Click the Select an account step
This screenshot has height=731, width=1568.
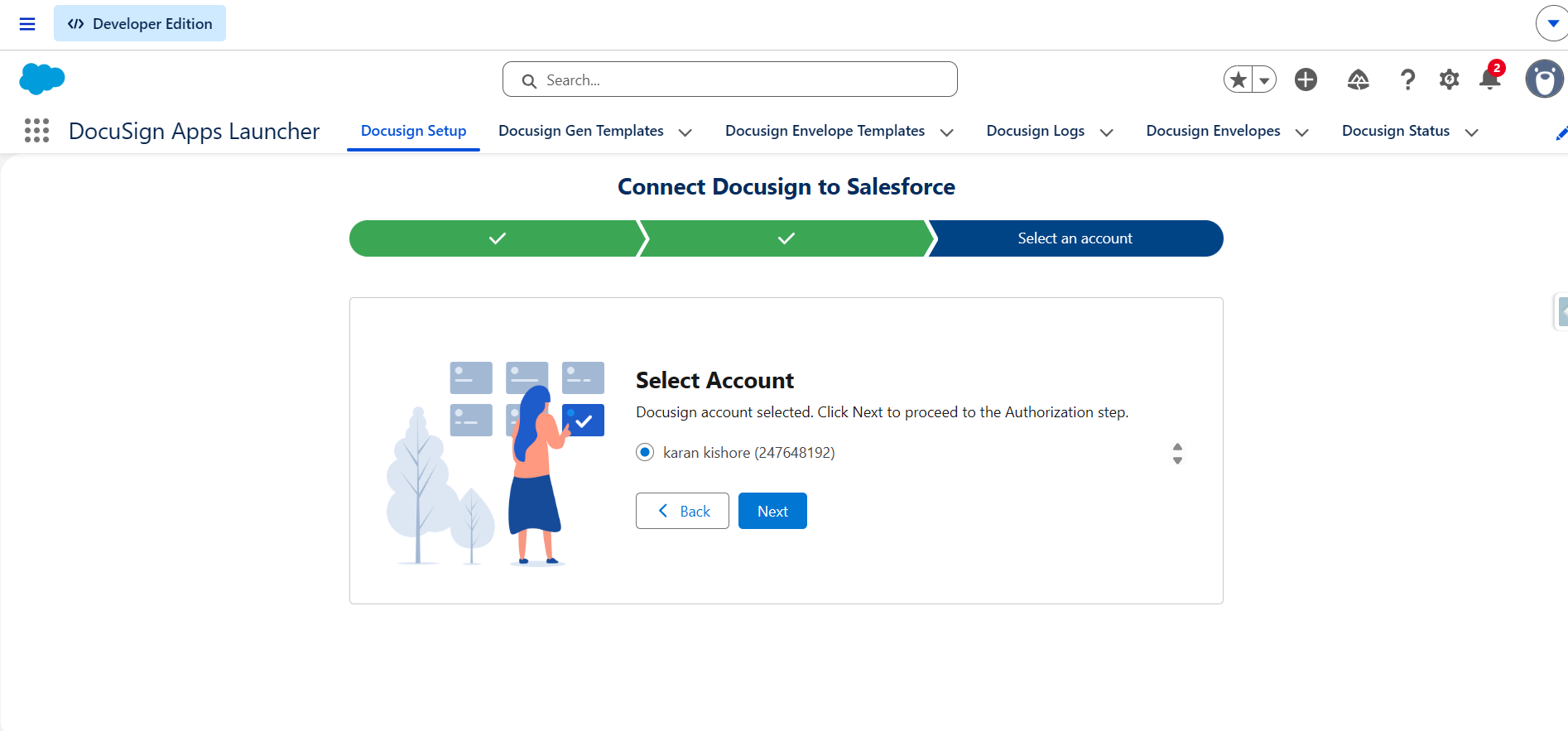[1075, 238]
